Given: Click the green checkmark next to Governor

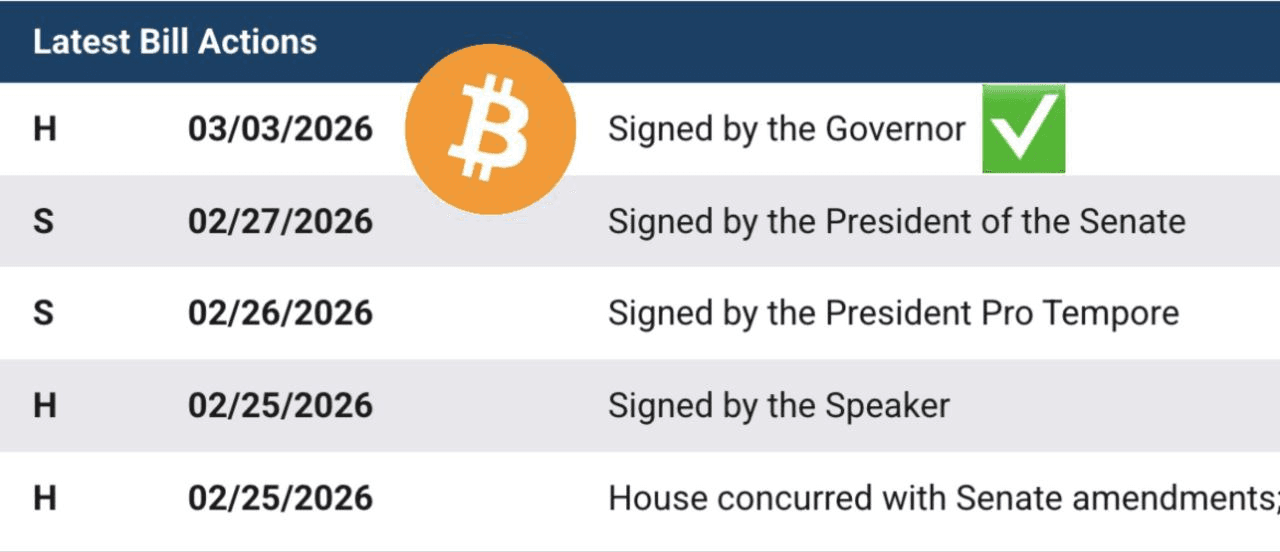Looking at the screenshot, I should pyautogui.click(x=1023, y=129).
